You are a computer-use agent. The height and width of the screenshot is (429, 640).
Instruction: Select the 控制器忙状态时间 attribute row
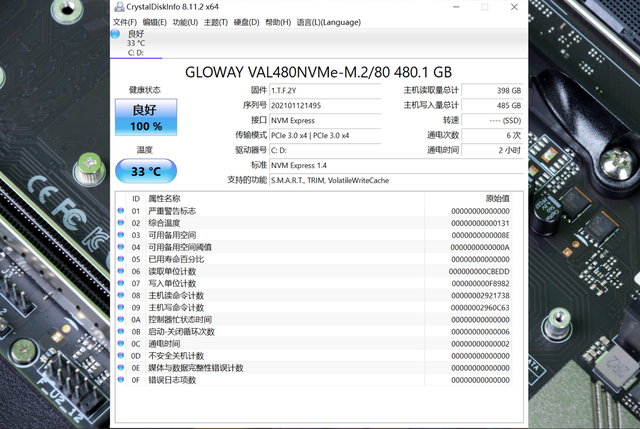tap(314, 319)
